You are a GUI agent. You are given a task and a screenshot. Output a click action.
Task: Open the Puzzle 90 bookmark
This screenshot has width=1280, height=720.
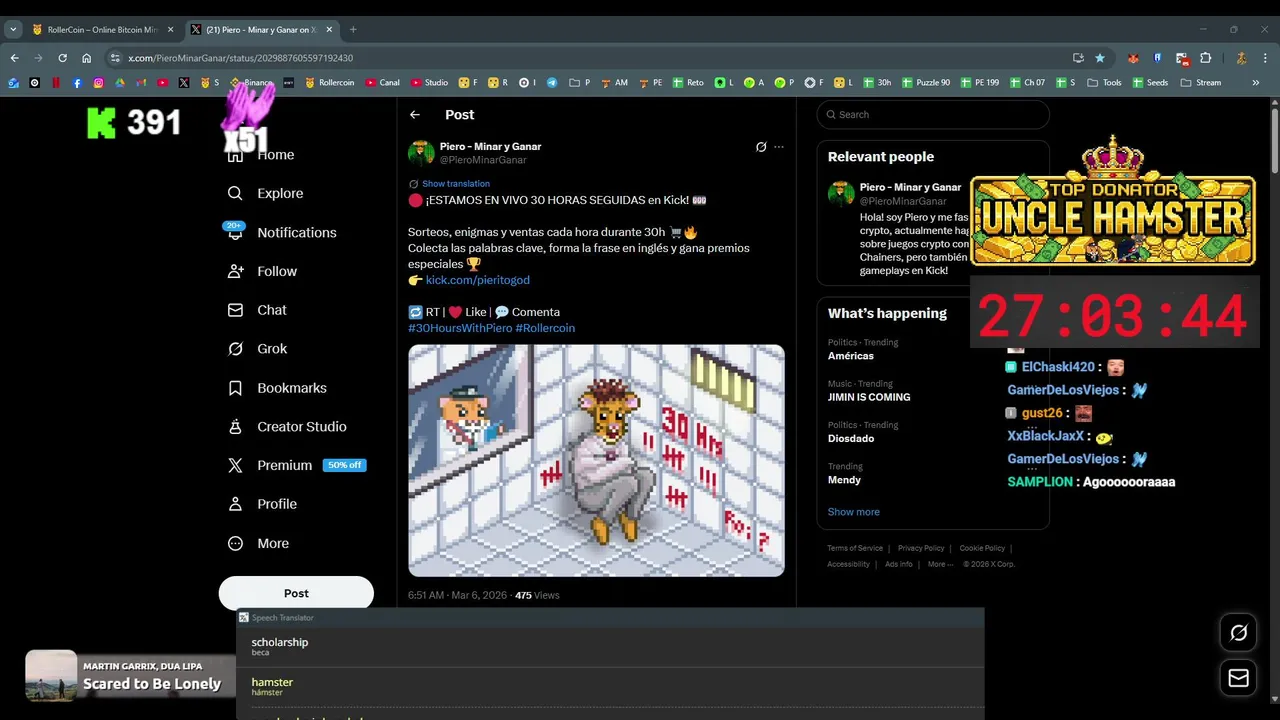[x=926, y=83]
